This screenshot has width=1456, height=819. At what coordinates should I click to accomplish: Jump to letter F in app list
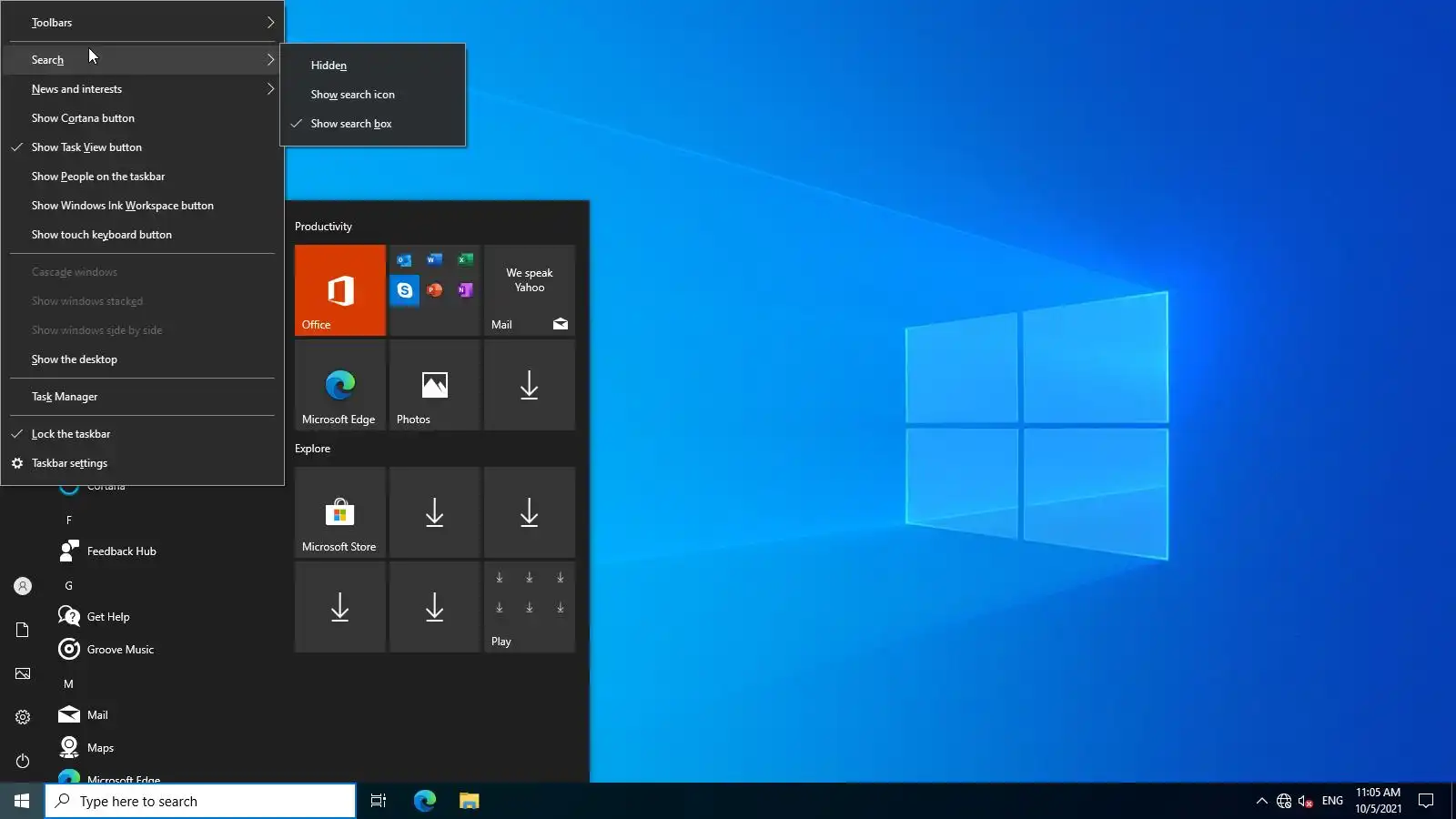coord(68,521)
